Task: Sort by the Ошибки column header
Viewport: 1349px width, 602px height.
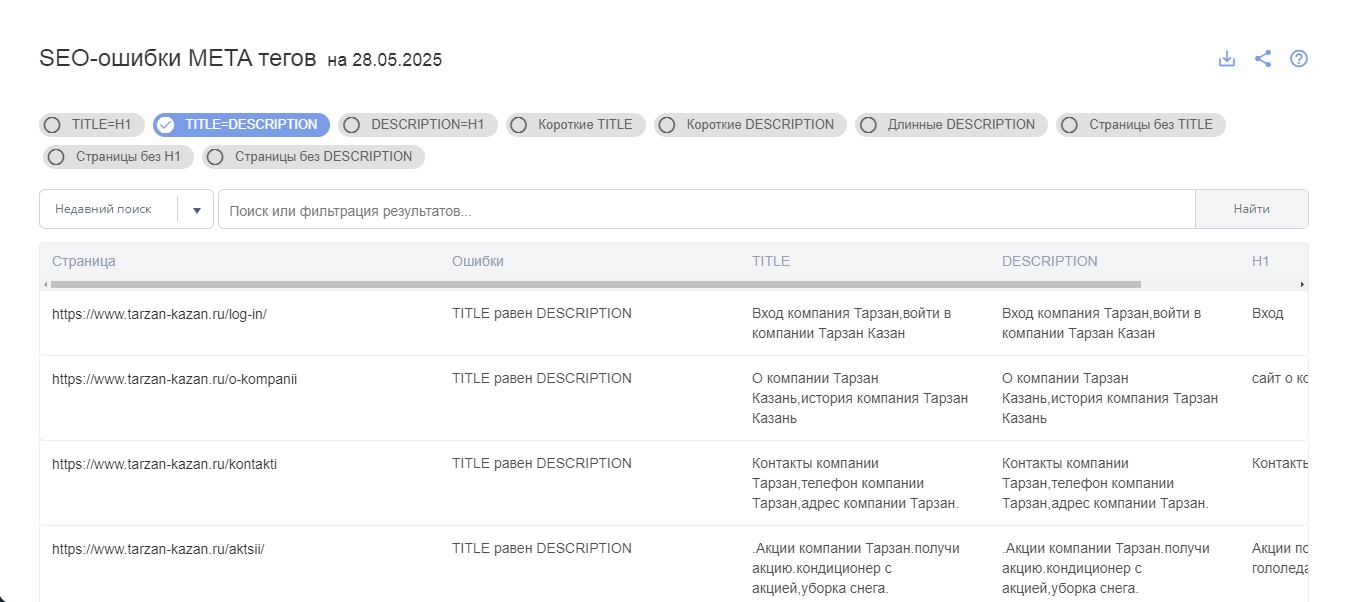Action: pos(478,261)
